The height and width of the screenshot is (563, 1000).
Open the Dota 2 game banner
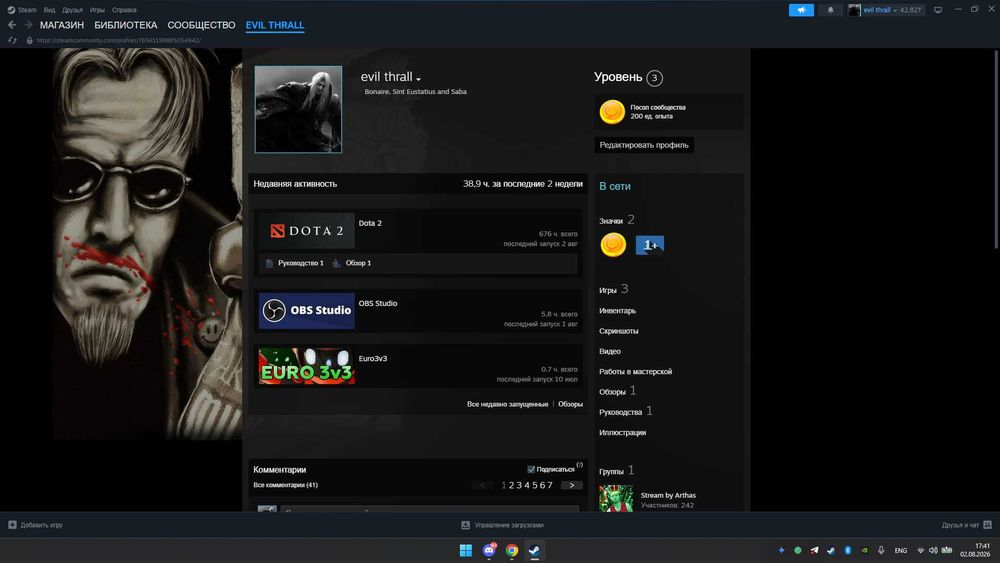click(x=307, y=231)
